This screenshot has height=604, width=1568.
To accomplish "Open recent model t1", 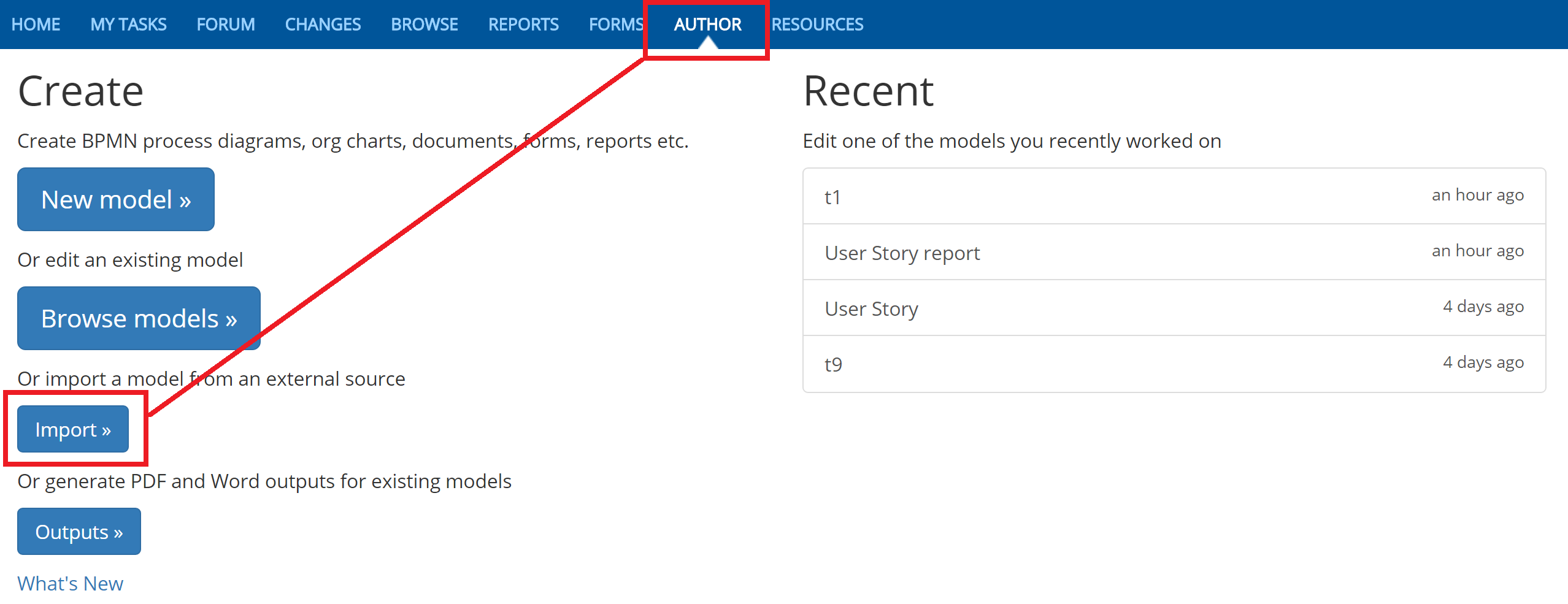I will (832, 197).
